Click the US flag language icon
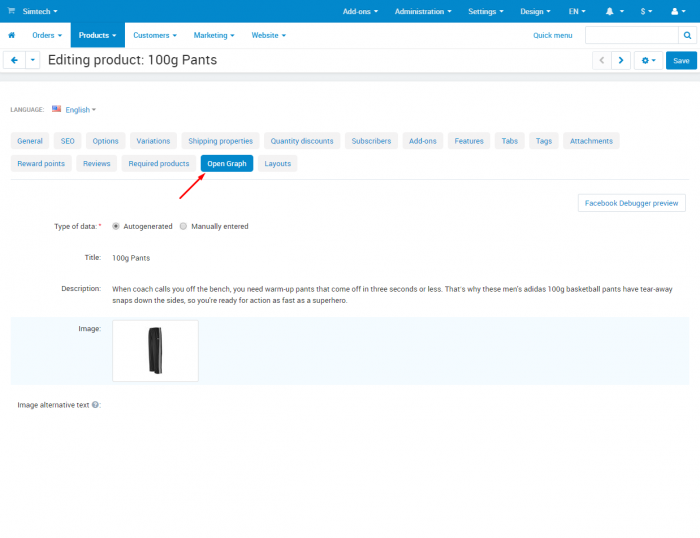The height and width of the screenshot is (538, 700). coord(56,109)
